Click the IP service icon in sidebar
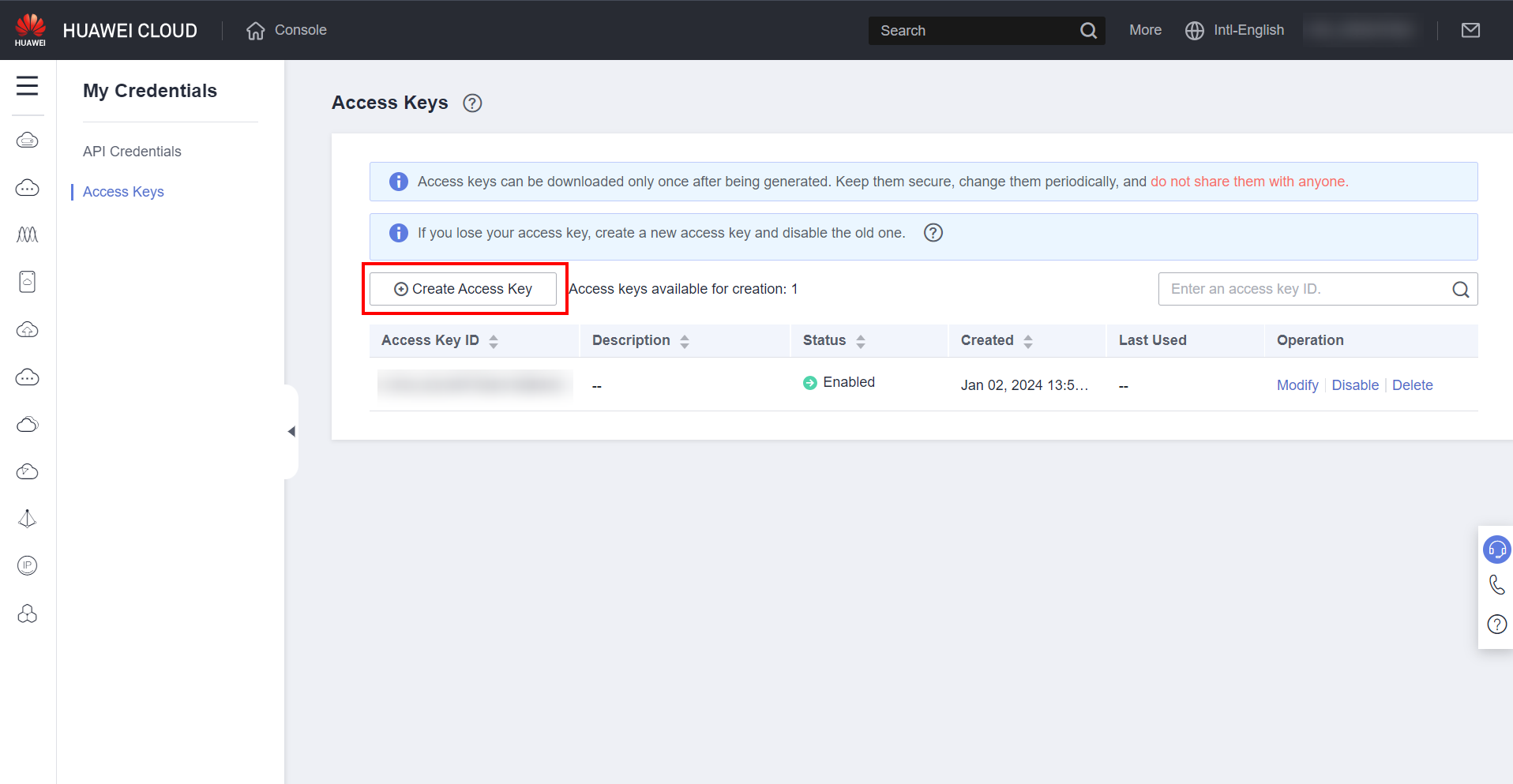1513x784 pixels. (28, 565)
